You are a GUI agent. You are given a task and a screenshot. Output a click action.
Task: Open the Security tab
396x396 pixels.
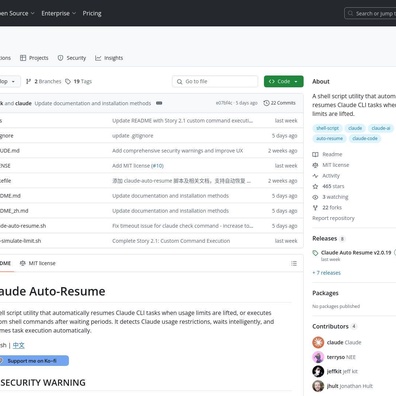pyautogui.click(x=72, y=58)
